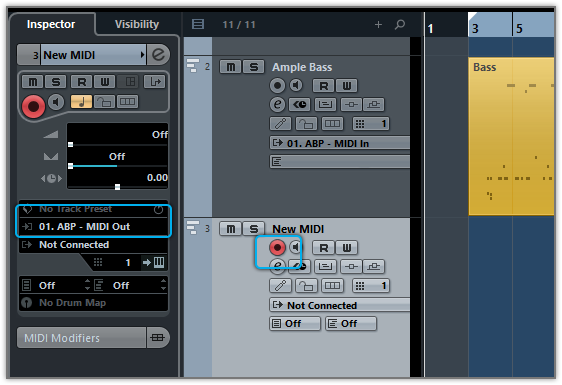Image resolution: width=562 pixels, height=385 pixels.
Task: Click the 'e' edit button in Inspector header
Action: (x=158, y=55)
